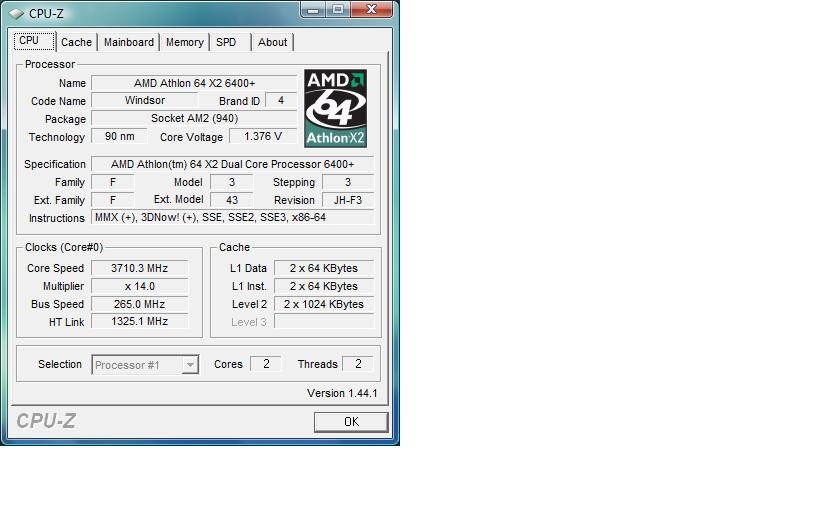Image resolution: width=840 pixels, height=525 pixels.
Task: Click the Instructions field with MMX, SSE
Action: [x=232, y=217]
